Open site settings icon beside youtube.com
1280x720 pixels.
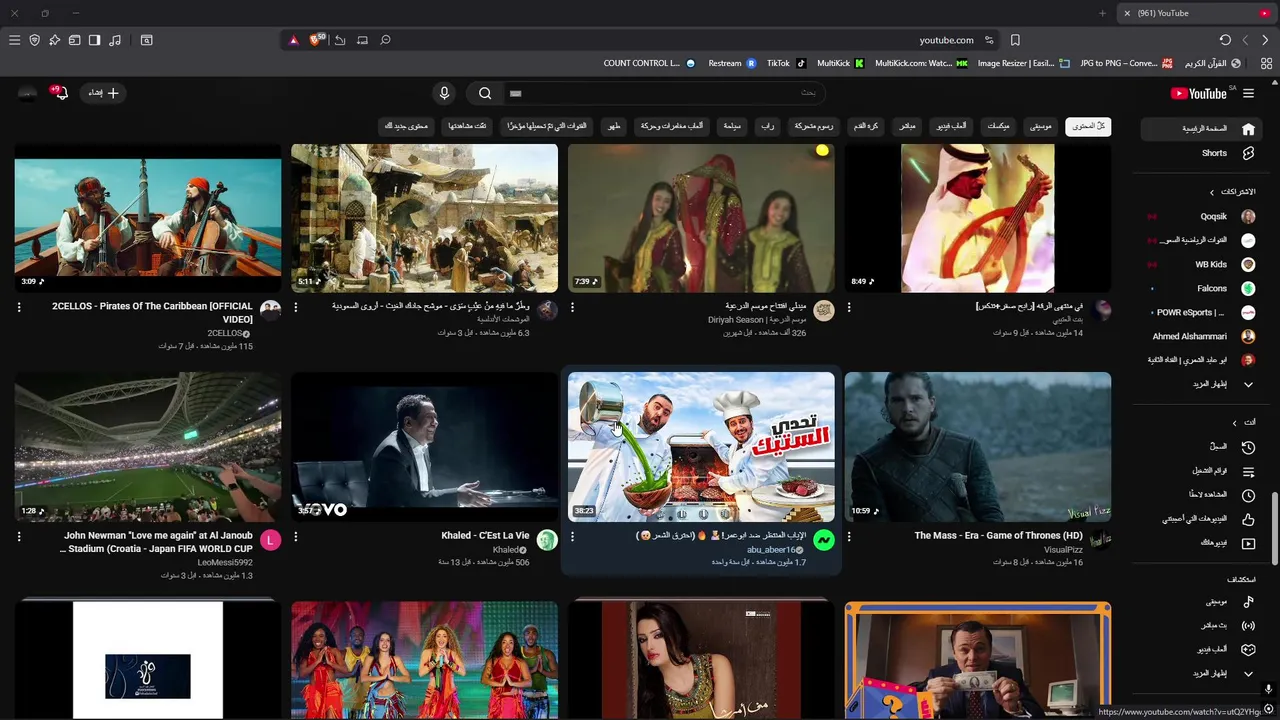point(989,40)
